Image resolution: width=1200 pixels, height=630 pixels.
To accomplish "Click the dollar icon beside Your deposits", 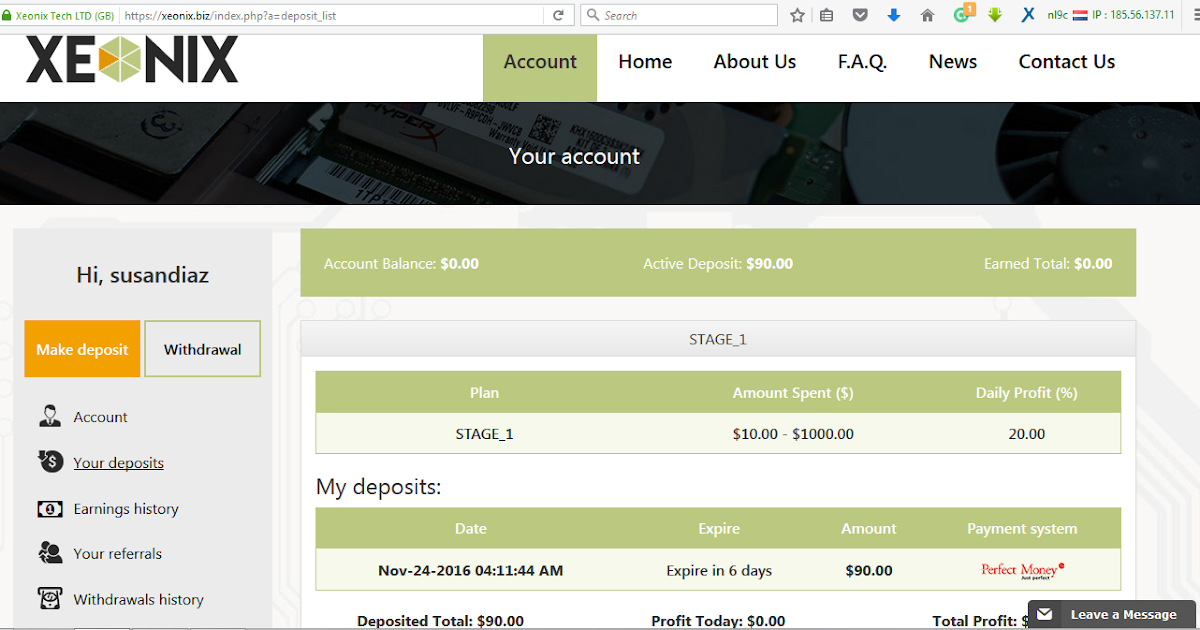I will (50, 462).
